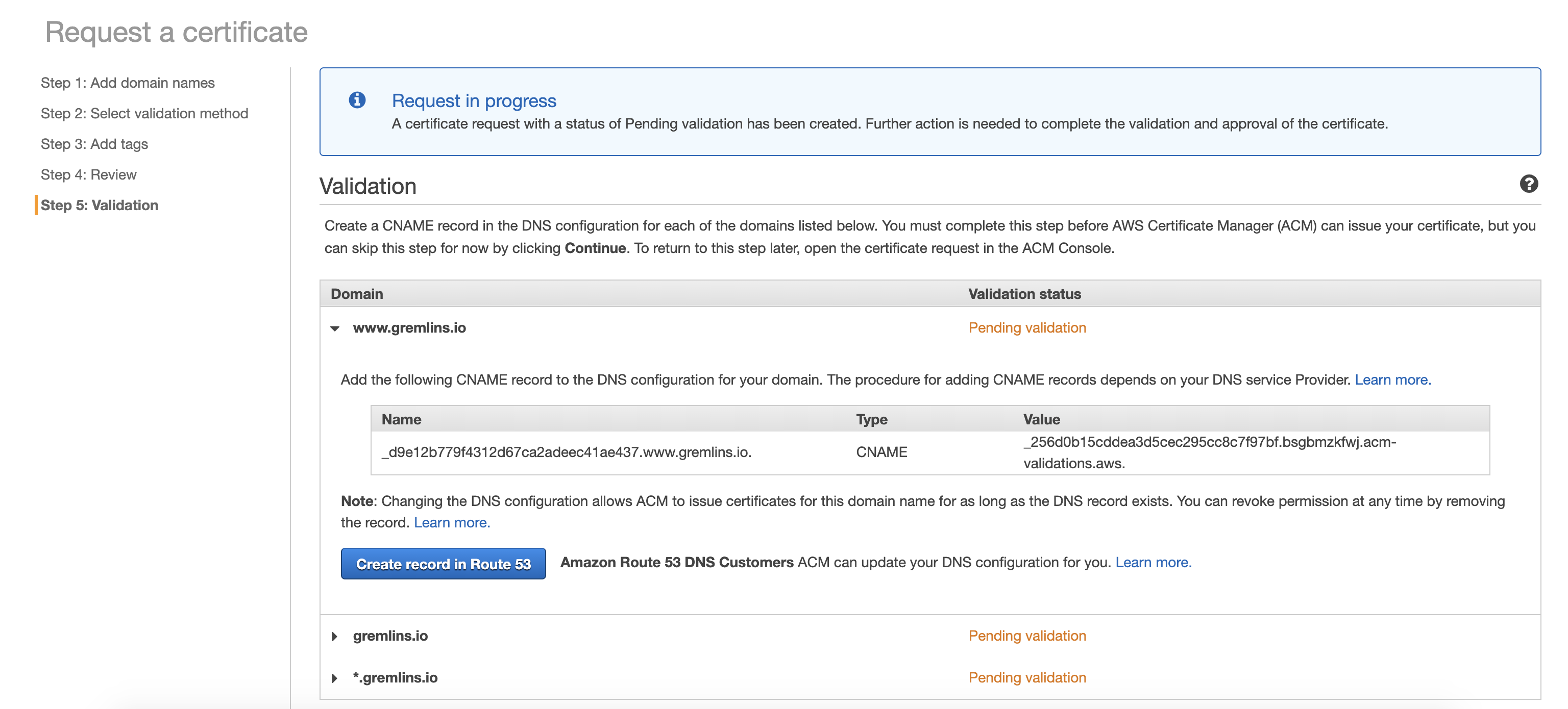This screenshot has width=1568, height=709.
Task: Go to Step 2: Select validation method
Action: pyautogui.click(x=144, y=113)
